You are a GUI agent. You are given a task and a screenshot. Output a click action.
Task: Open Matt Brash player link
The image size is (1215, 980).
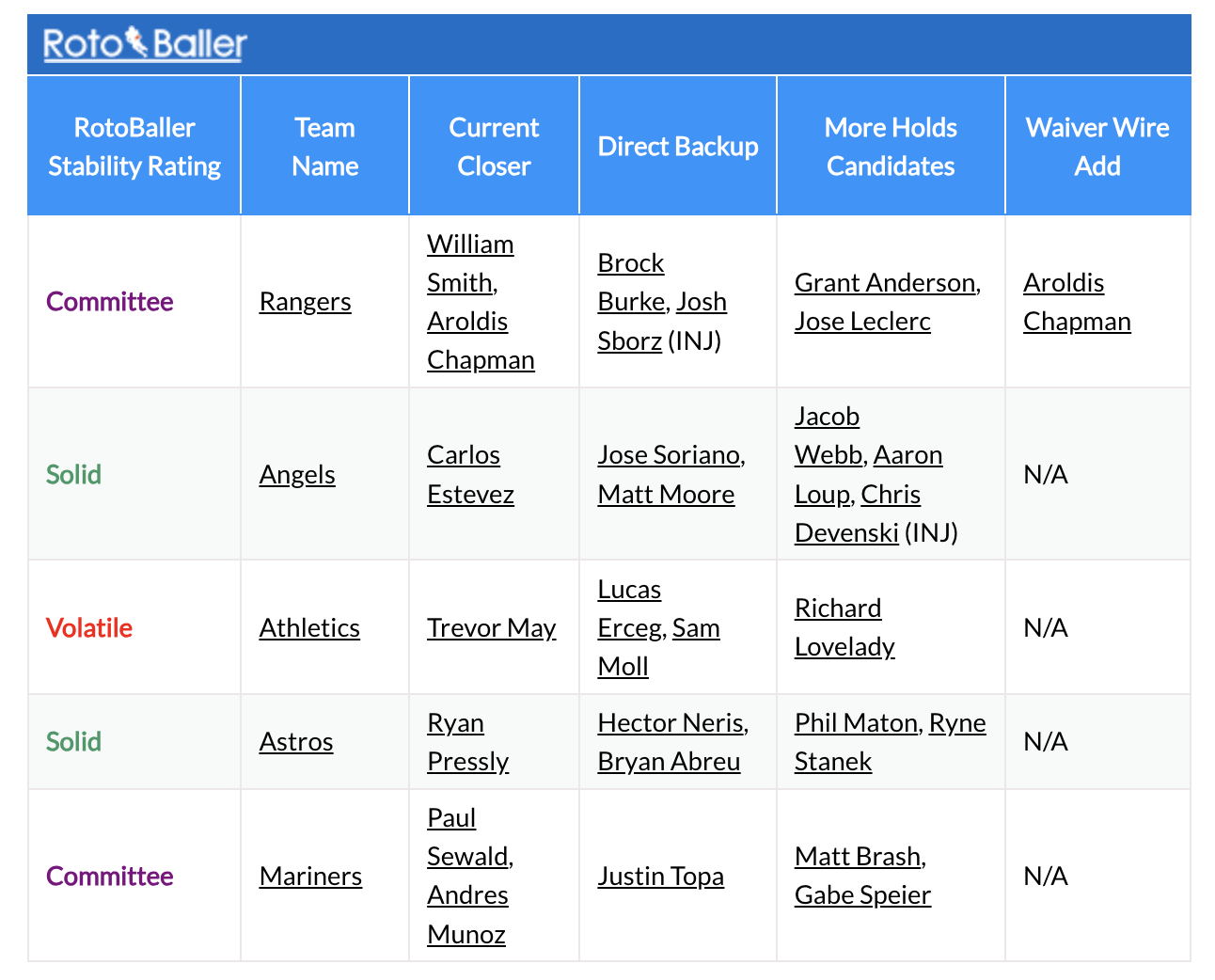coord(858,857)
